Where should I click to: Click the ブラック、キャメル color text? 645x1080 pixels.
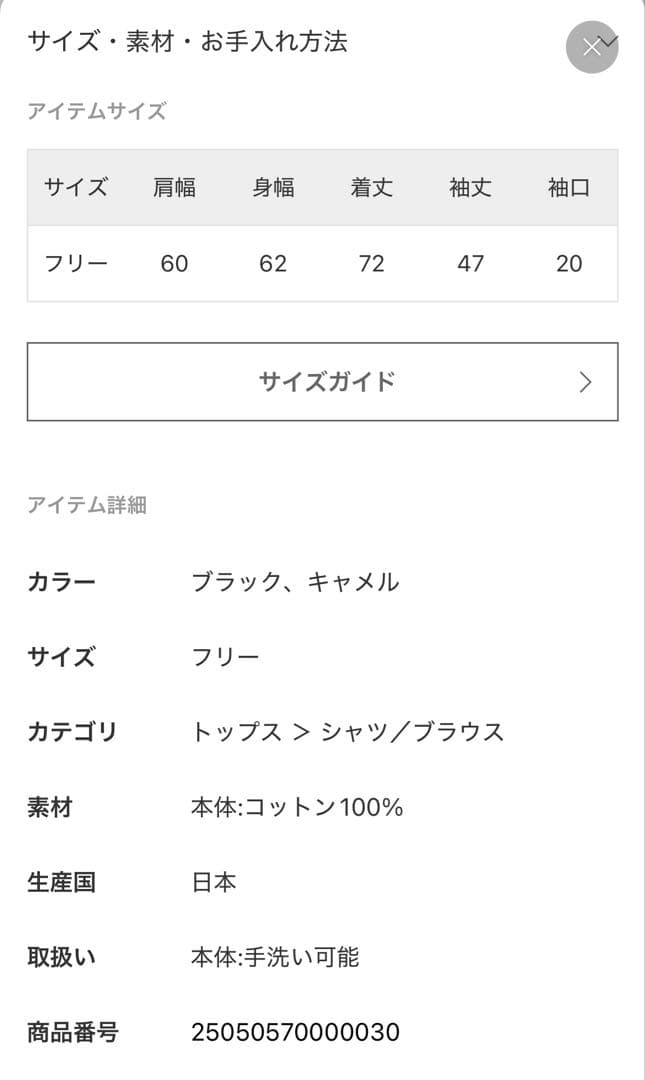click(295, 582)
